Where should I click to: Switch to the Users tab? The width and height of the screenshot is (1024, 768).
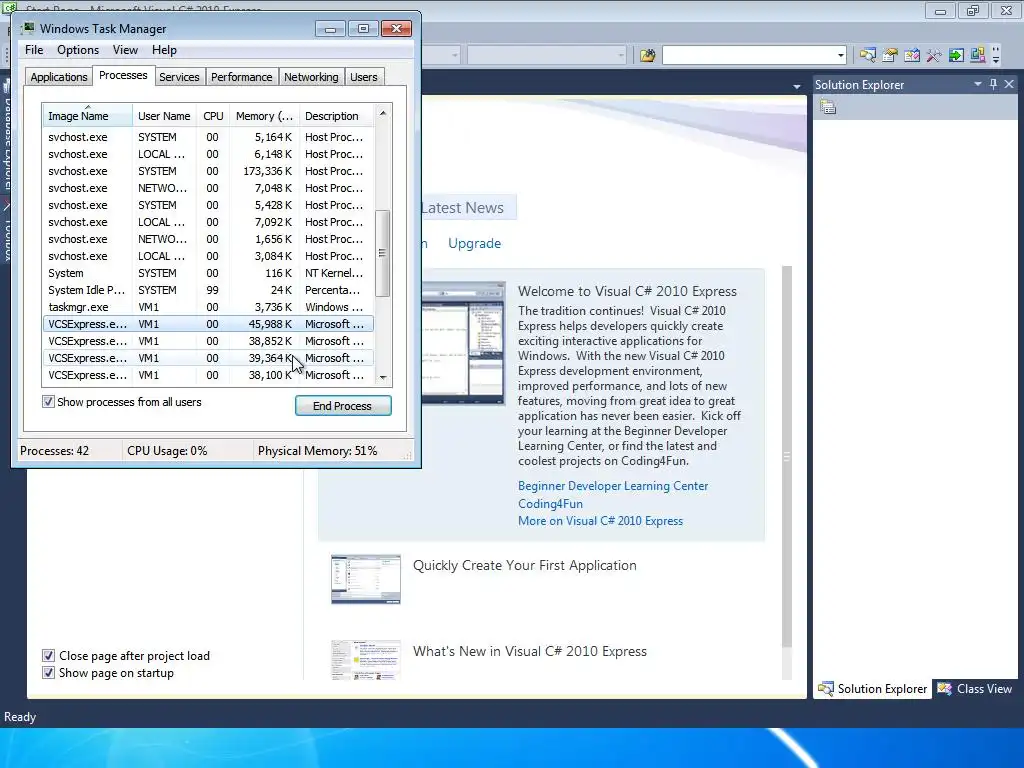364,77
